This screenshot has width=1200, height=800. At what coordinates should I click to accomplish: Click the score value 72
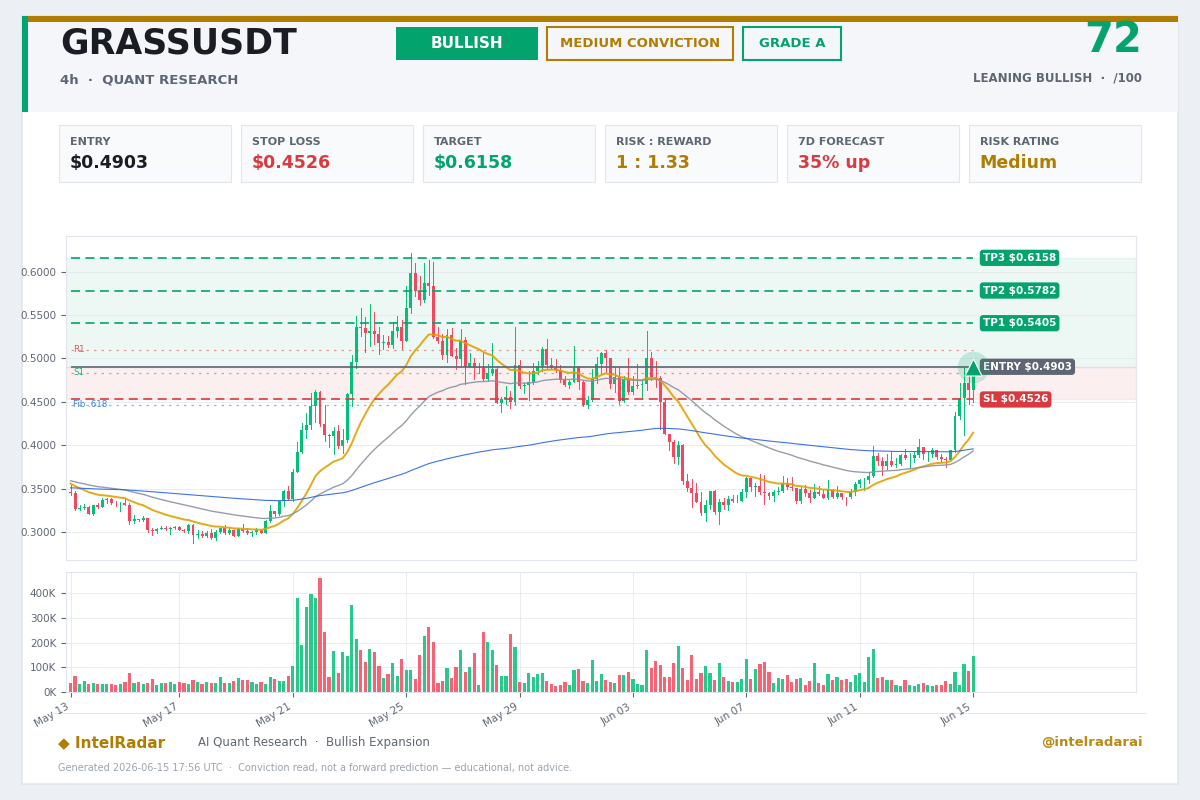coord(1113,40)
